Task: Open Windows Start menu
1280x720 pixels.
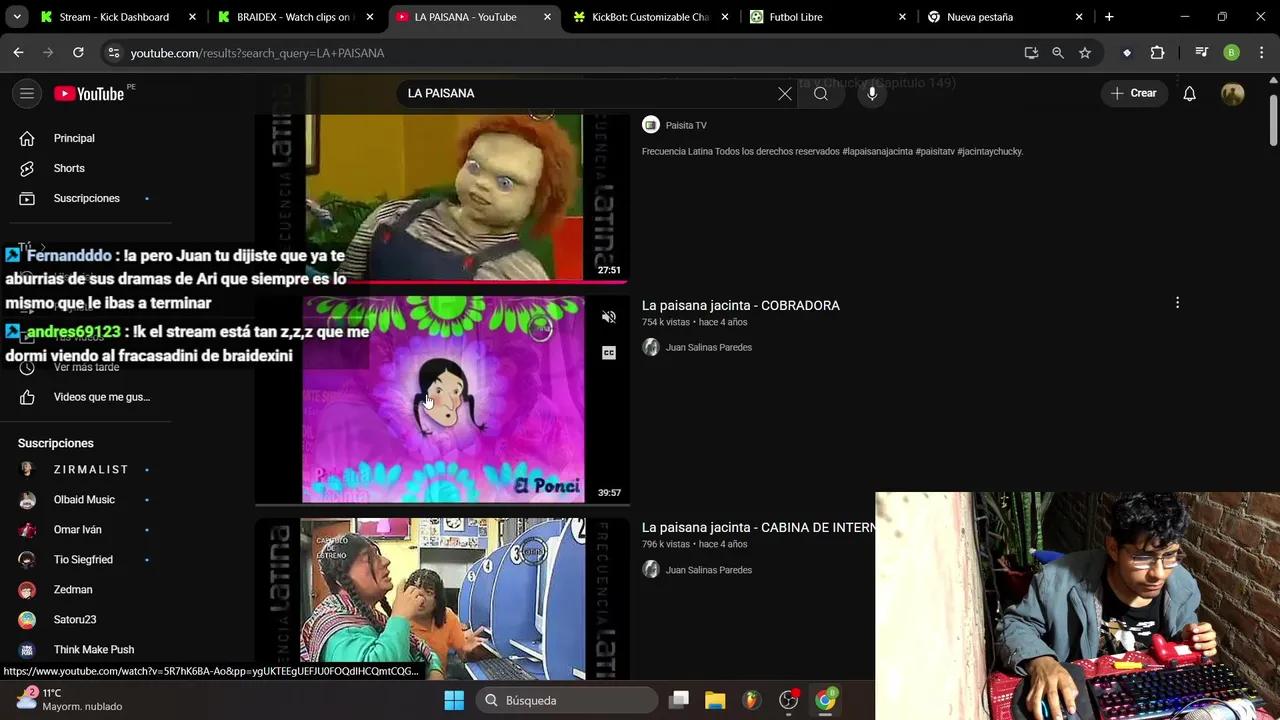Action: click(454, 700)
